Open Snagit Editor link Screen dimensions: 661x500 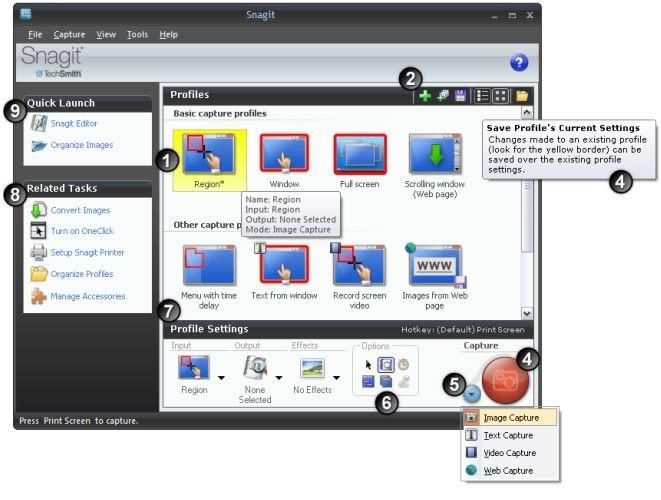[74, 124]
